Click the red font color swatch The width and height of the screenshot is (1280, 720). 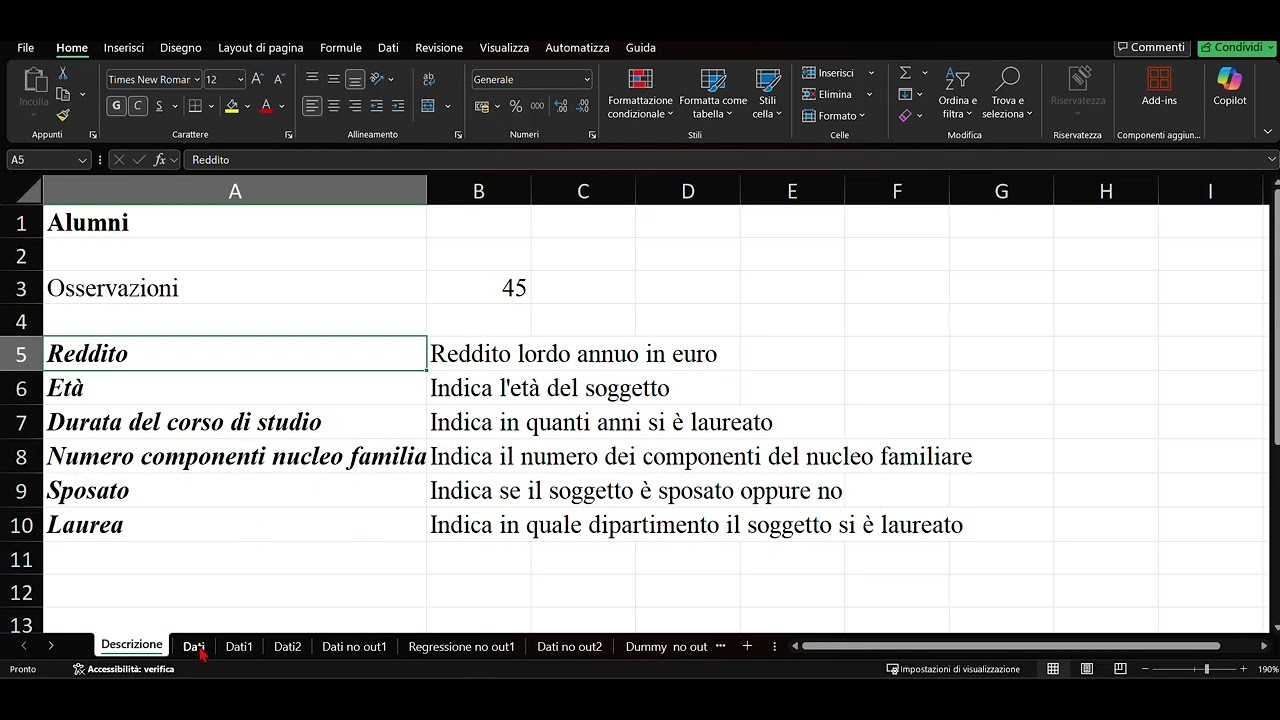[x=266, y=106]
